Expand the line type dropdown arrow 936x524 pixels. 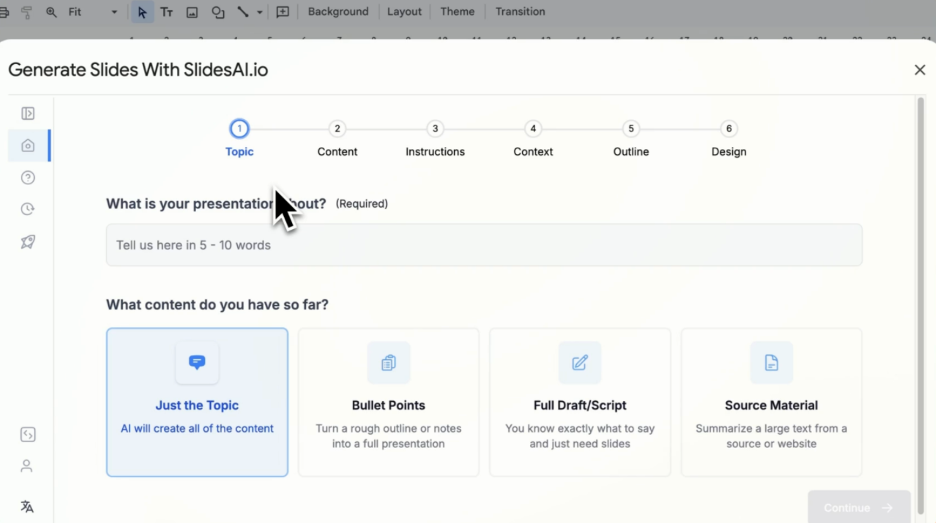(260, 12)
